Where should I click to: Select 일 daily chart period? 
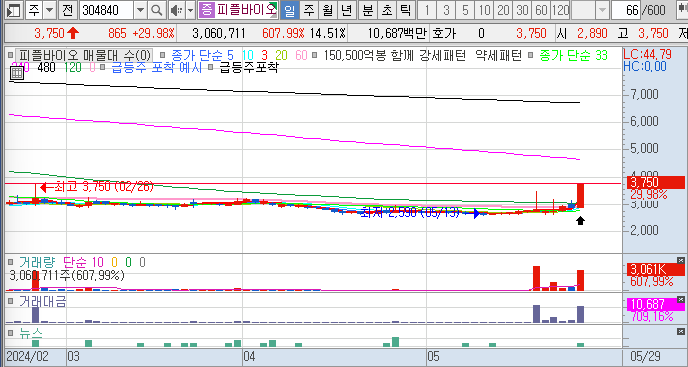point(290,10)
